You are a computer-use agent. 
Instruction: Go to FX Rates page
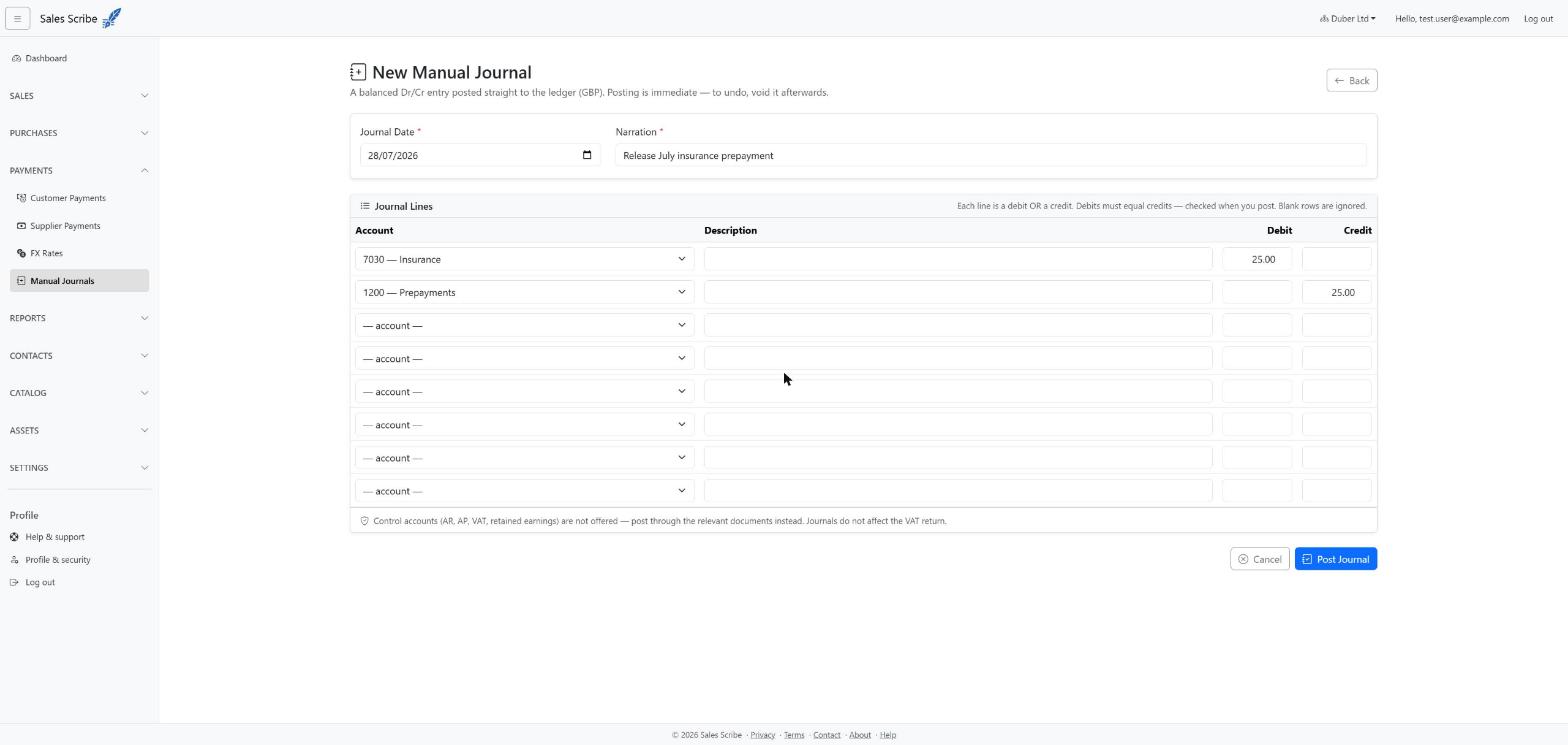(x=46, y=253)
